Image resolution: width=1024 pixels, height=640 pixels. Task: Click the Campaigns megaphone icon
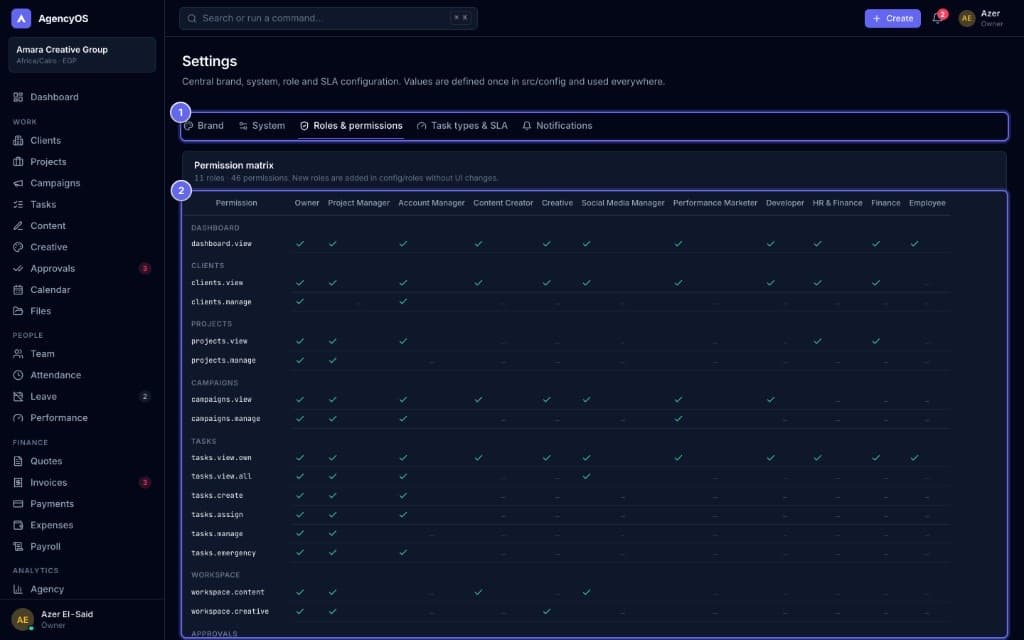18,184
